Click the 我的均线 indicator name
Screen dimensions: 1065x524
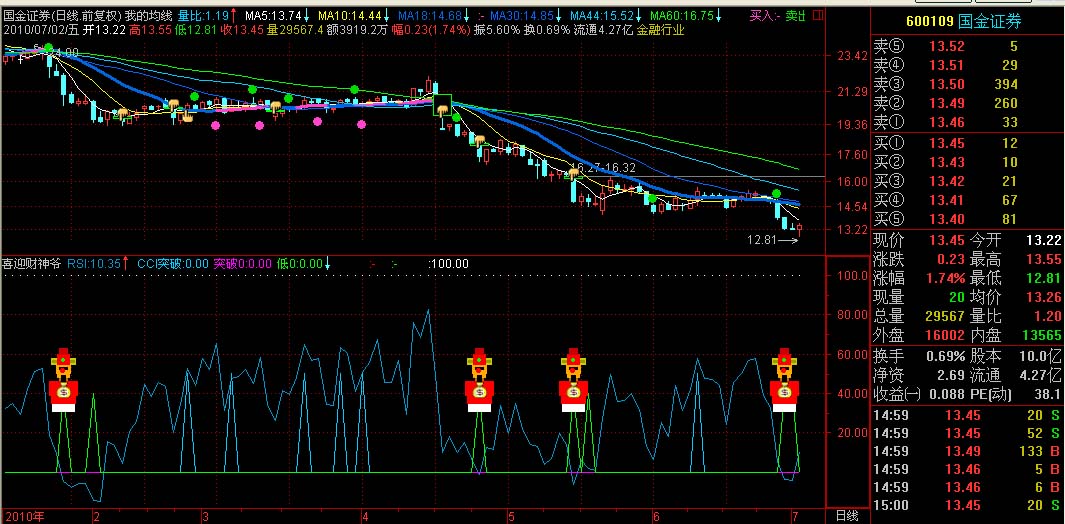pyautogui.click(x=149, y=14)
